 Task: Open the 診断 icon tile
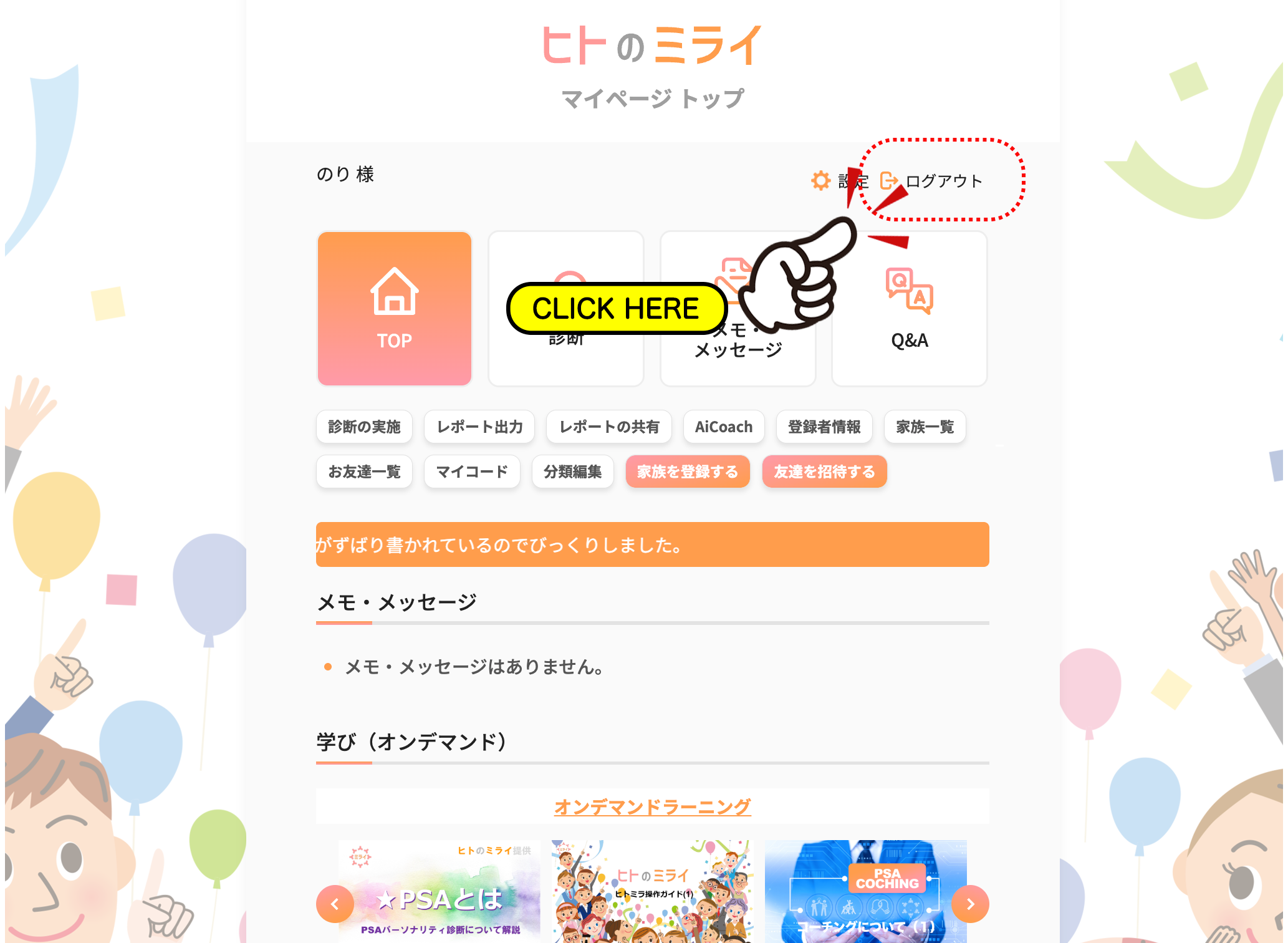click(566, 309)
